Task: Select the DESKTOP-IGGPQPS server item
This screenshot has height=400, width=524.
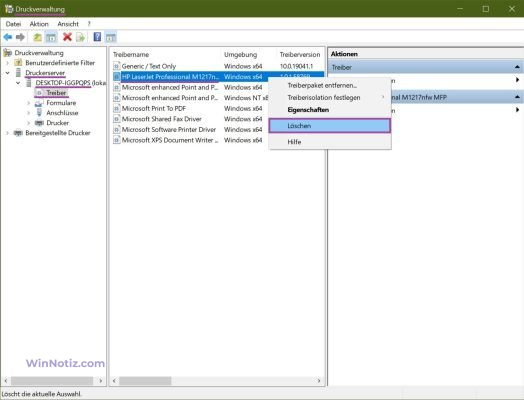Action: point(71,83)
